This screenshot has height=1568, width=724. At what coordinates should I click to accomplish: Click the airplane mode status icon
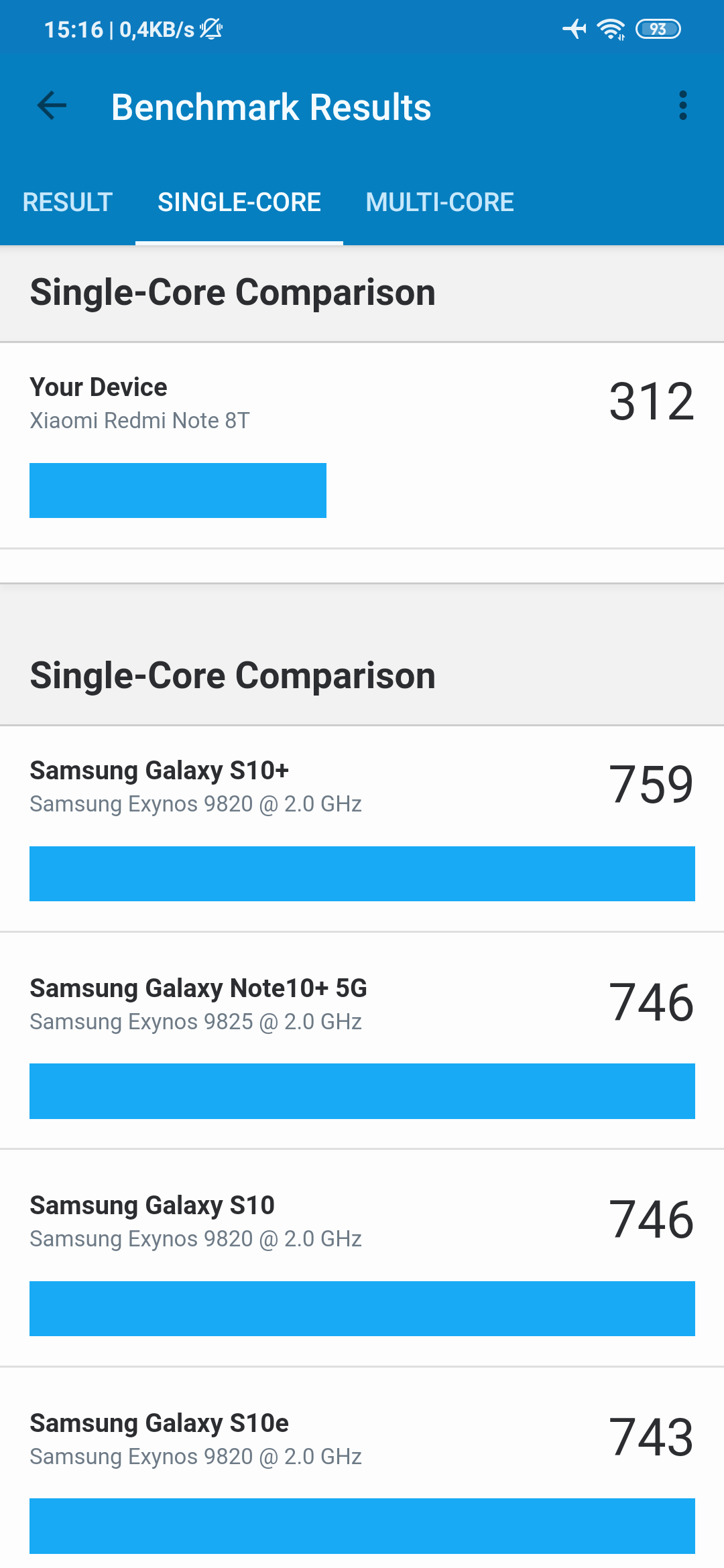(575, 28)
